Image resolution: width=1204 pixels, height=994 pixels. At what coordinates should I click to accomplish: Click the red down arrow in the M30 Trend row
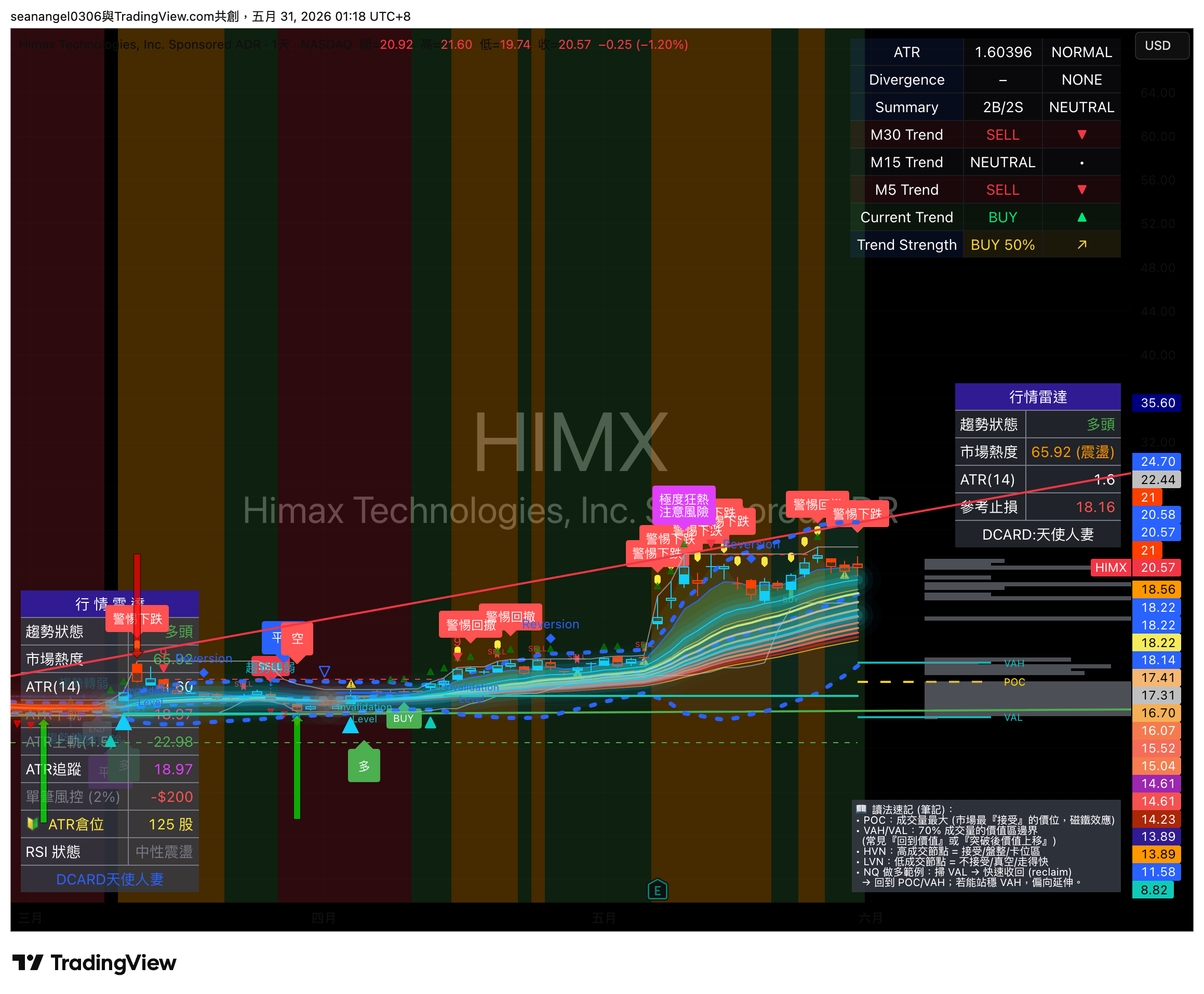tap(1081, 135)
